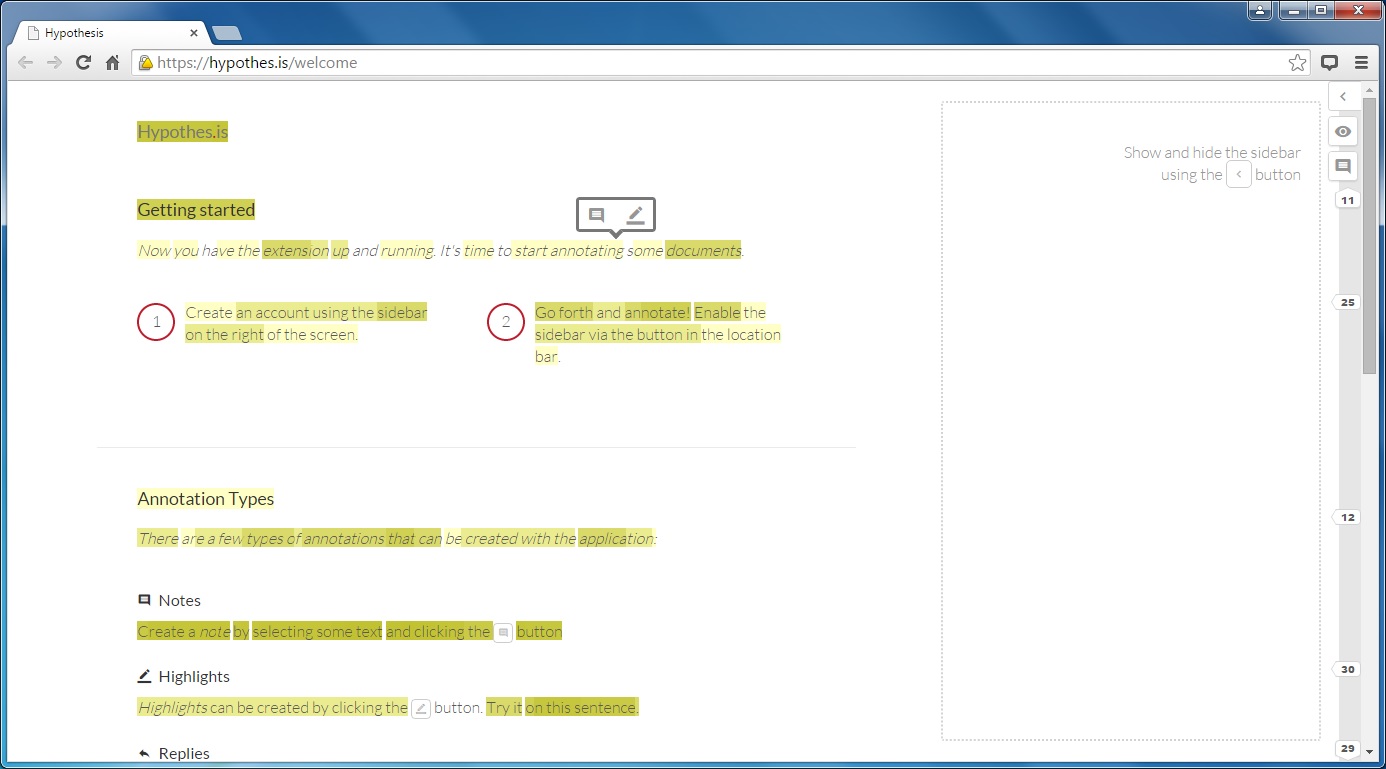This screenshot has height=769, width=1386.
Task: Click the highlighted text 'Go forth and annotate!'
Action: pyautogui.click(x=612, y=312)
